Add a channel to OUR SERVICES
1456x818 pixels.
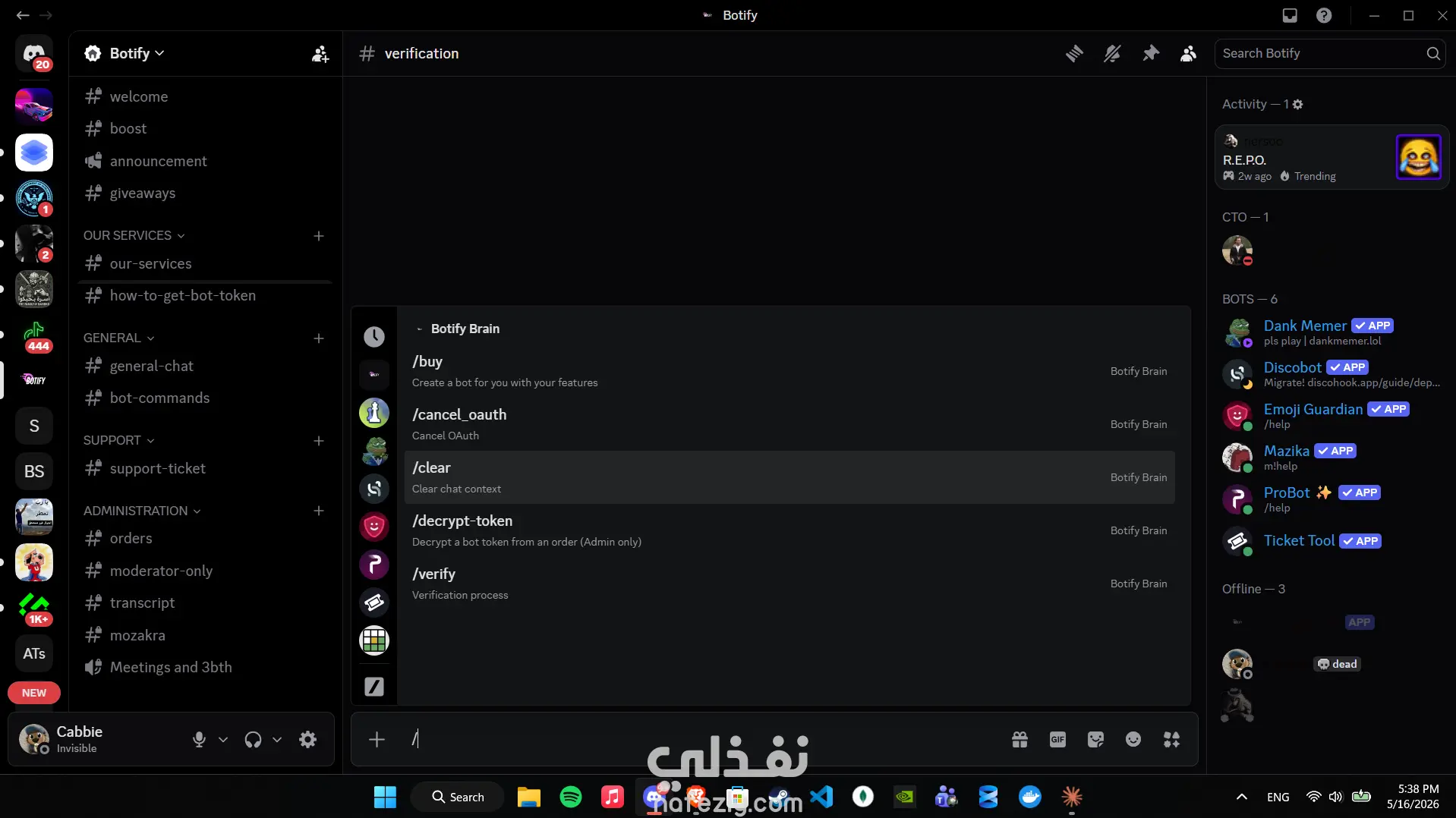(319, 236)
